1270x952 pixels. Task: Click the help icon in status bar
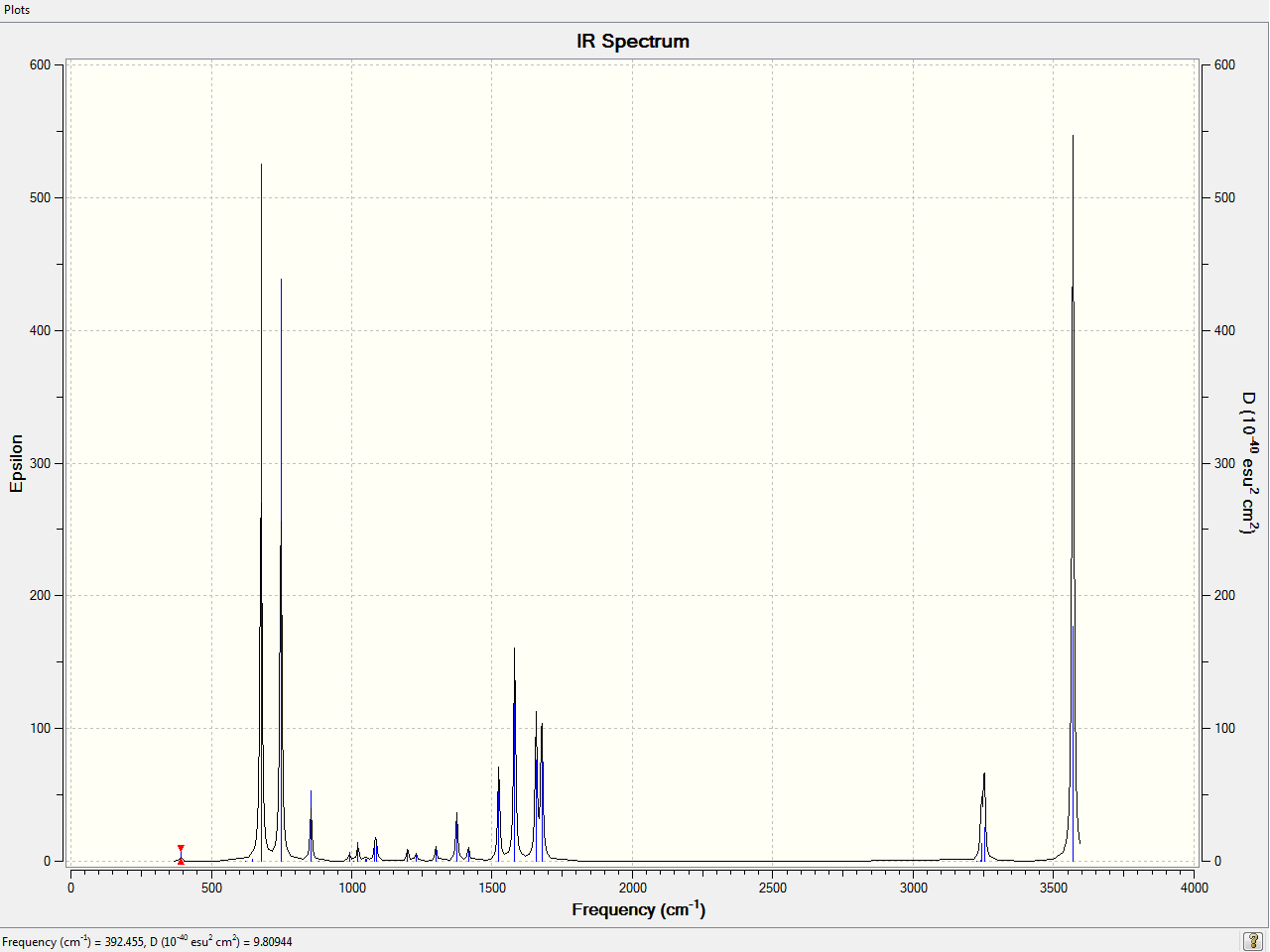(x=1253, y=941)
